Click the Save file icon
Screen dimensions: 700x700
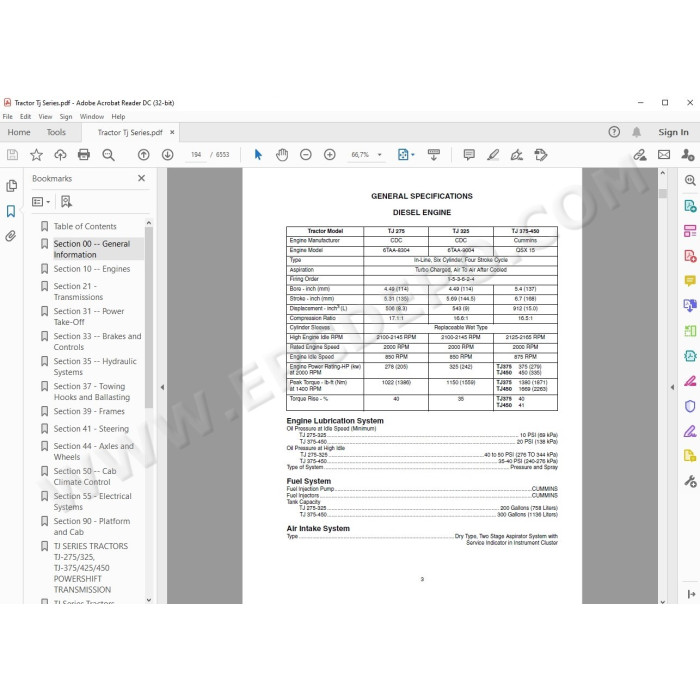(x=12, y=155)
